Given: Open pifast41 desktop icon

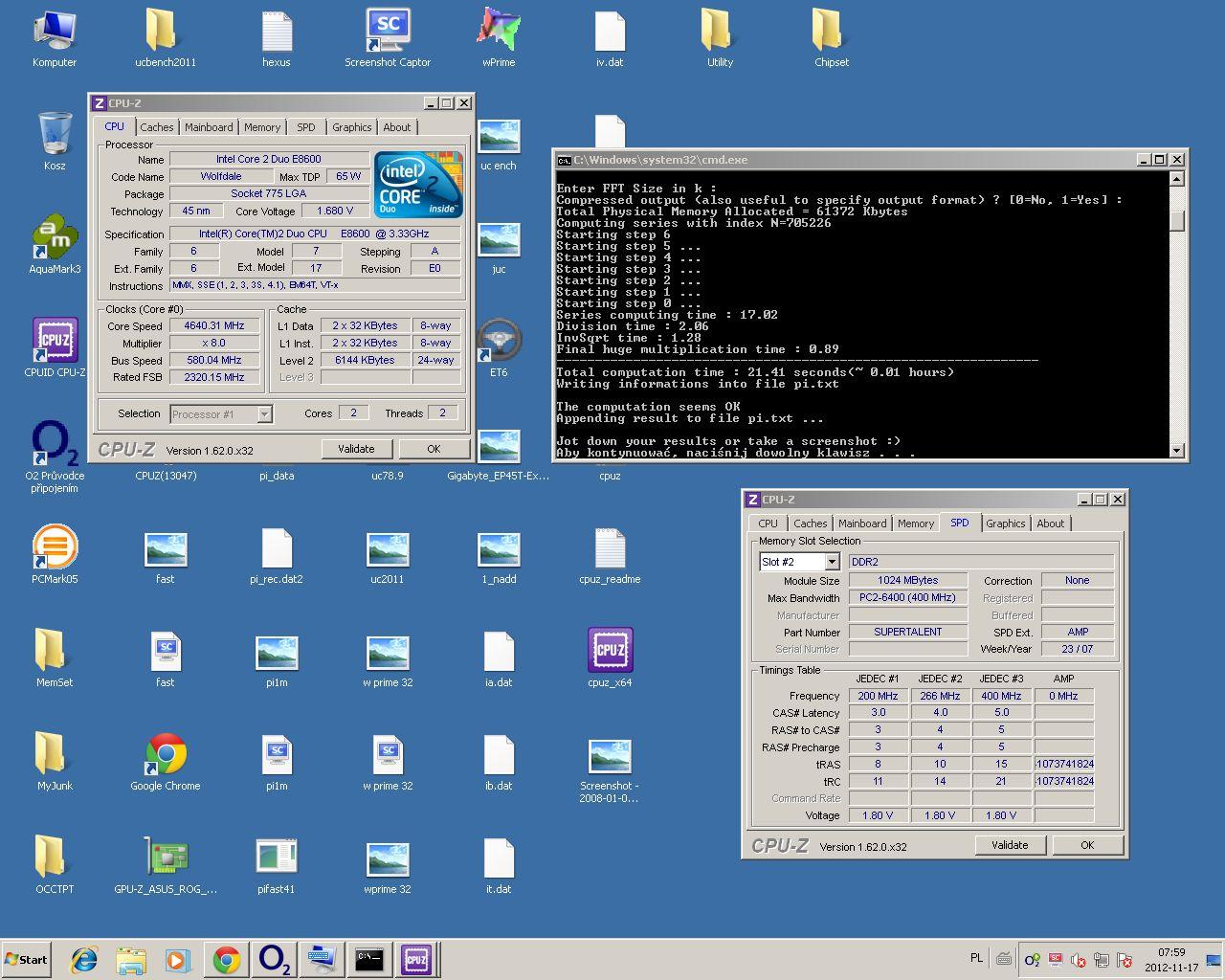Looking at the screenshot, I should pos(277,865).
